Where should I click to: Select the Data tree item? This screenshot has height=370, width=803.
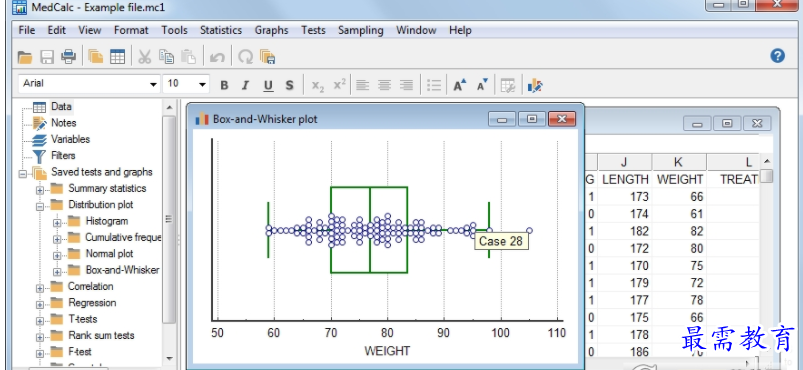point(61,107)
